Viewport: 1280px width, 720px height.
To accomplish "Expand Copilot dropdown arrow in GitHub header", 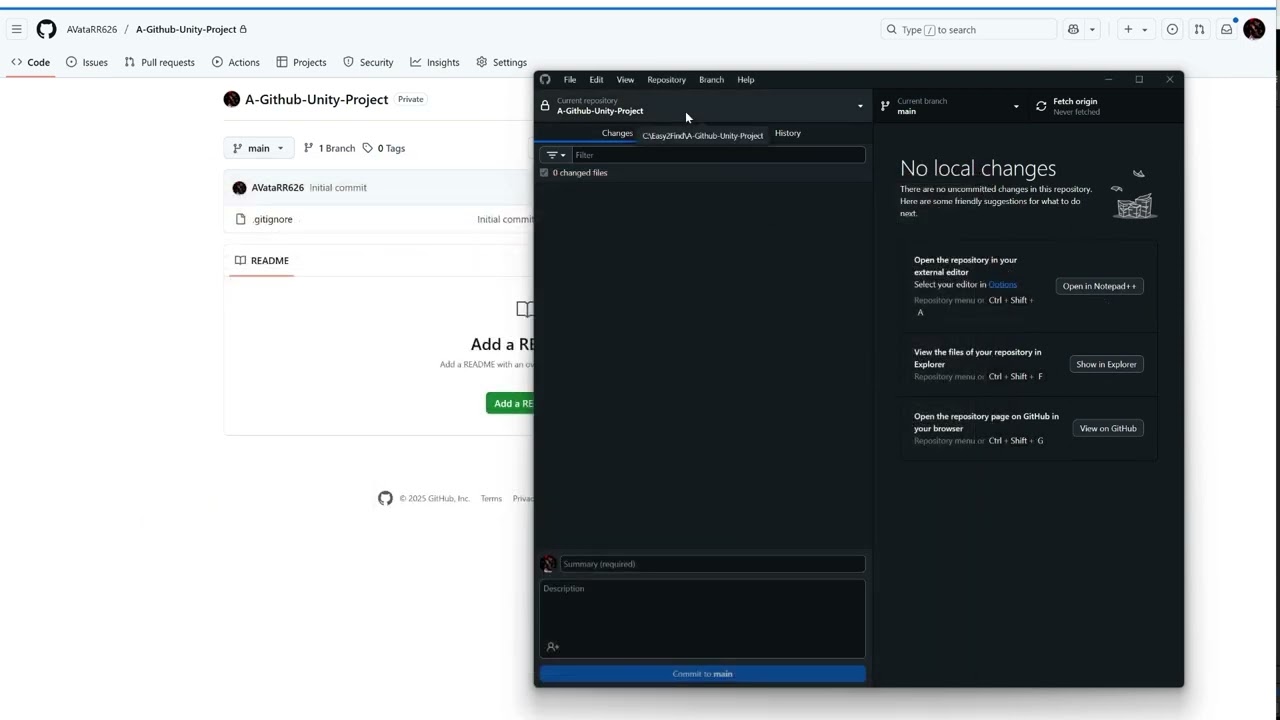I will point(1092,29).
